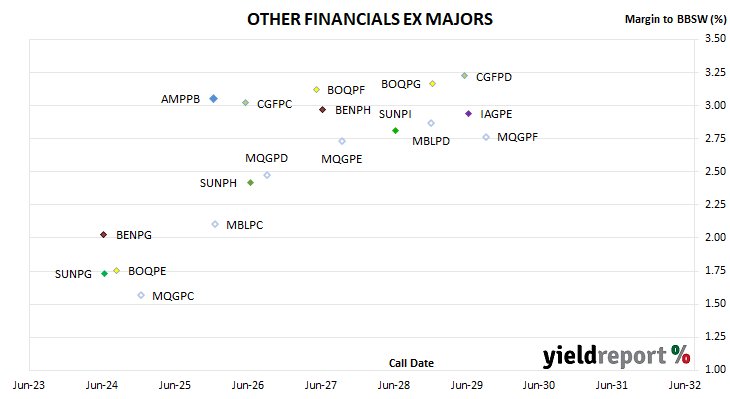Click the yieldreport logo
Viewport: 730px width, 399px height.
616,356
